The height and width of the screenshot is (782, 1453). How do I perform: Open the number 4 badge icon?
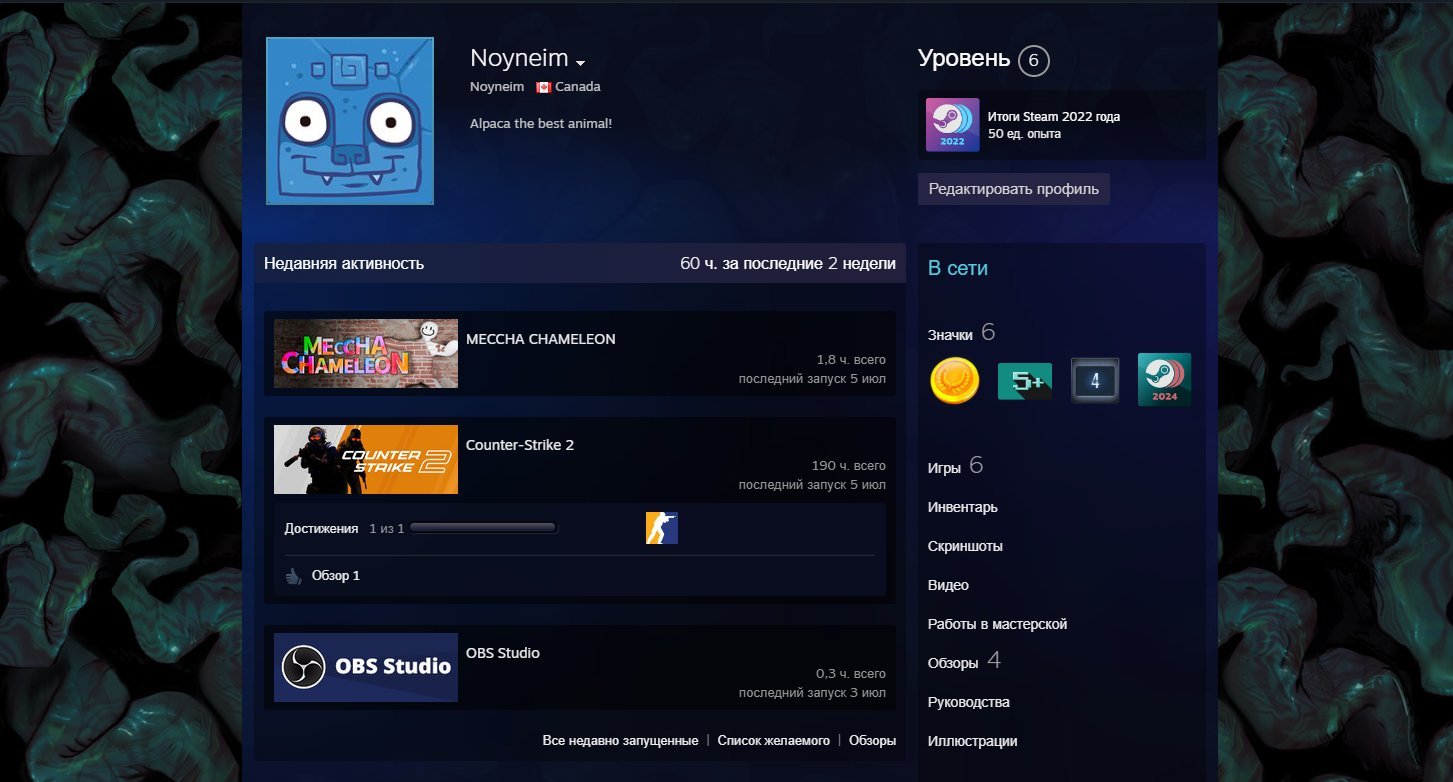(x=1095, y=380)
